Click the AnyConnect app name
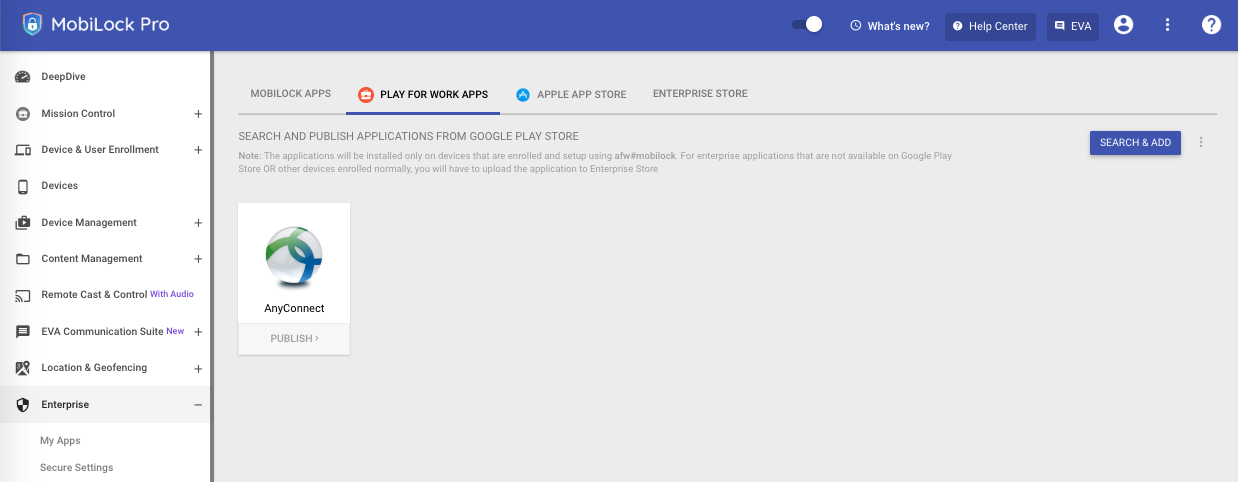The height and width of the screenshot is (482, 1238). pyautogui.click(x=294, y=309)
